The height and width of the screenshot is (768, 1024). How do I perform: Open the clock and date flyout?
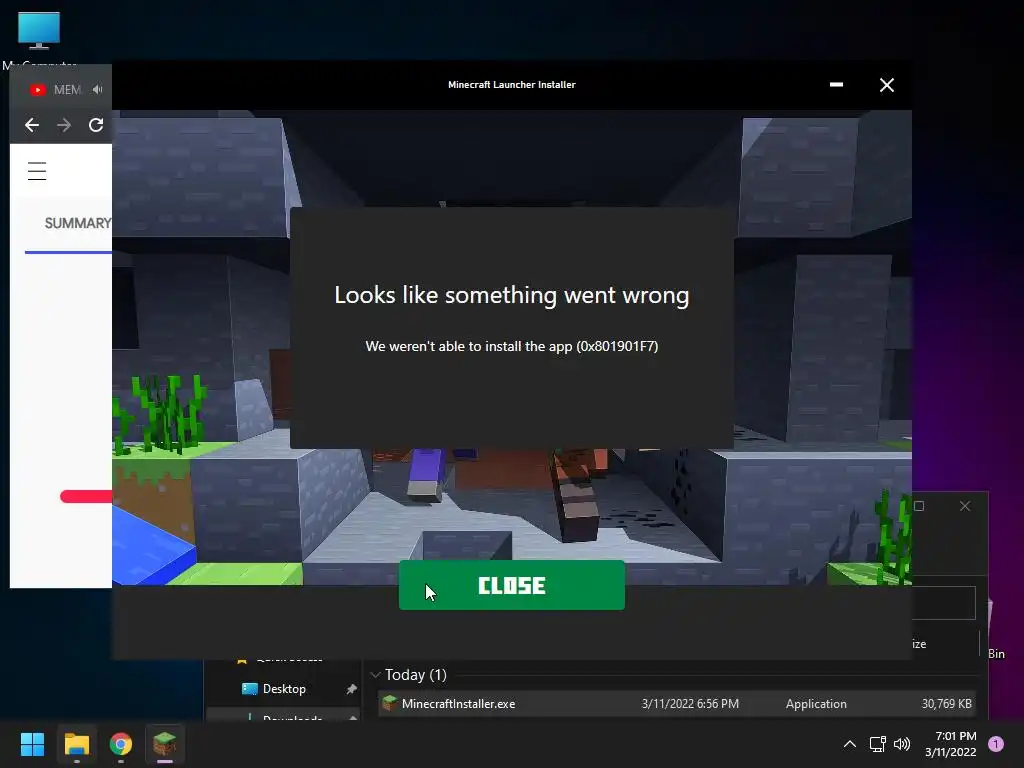click(x=950, y=744)
